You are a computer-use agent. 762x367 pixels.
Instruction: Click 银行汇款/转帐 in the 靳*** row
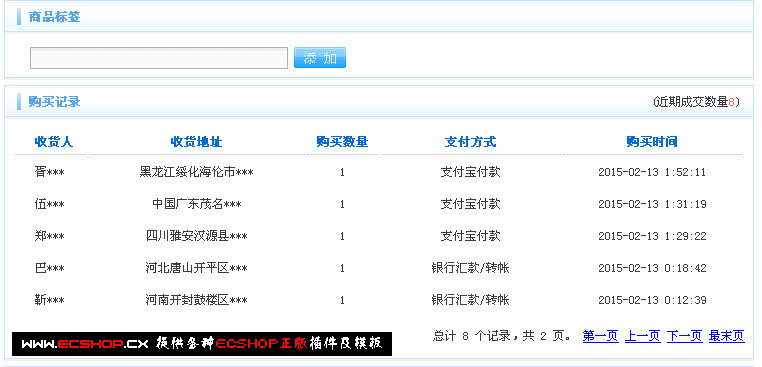470,300
